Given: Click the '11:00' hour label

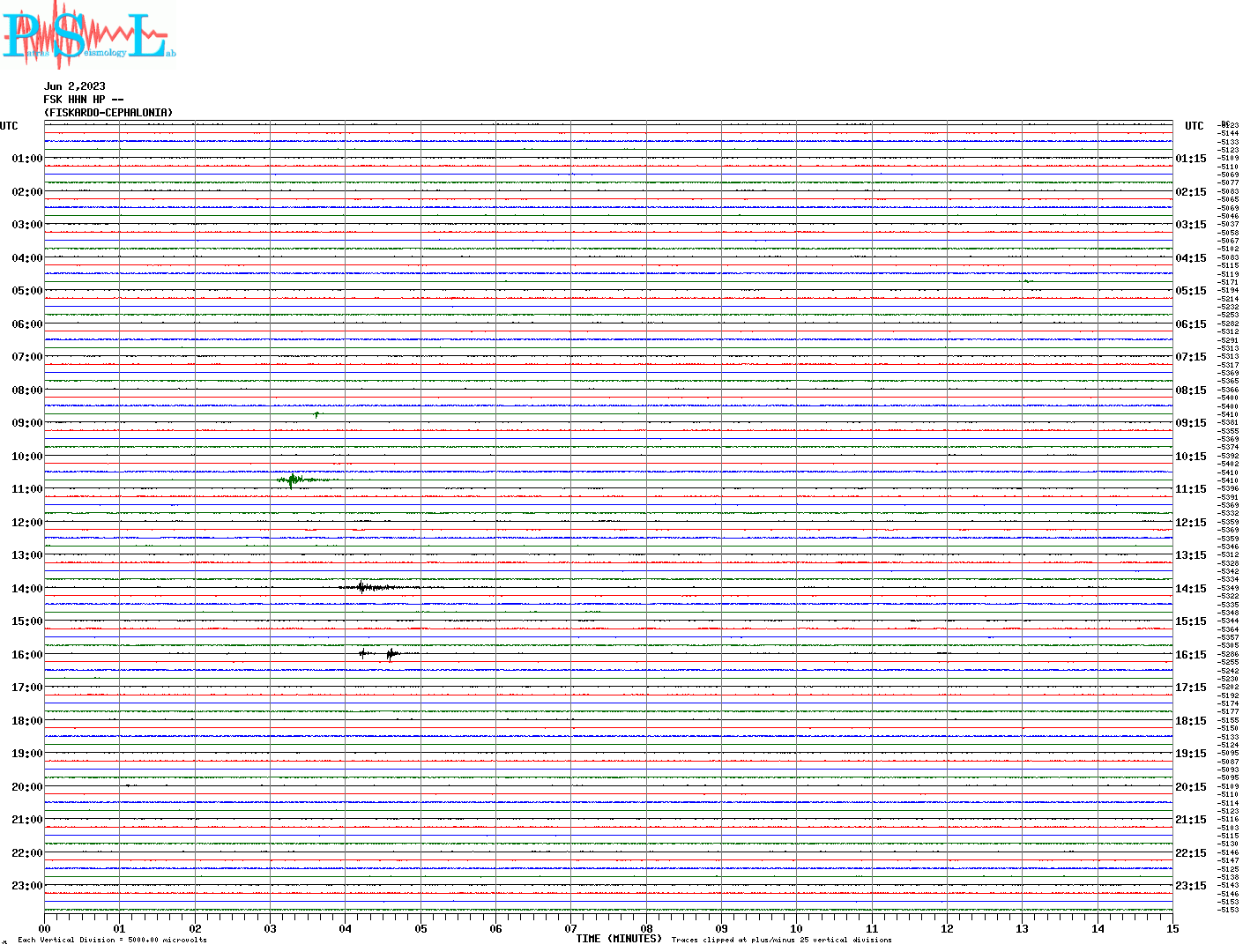Looking at the screenshot, I should click(x=27, y=489).
